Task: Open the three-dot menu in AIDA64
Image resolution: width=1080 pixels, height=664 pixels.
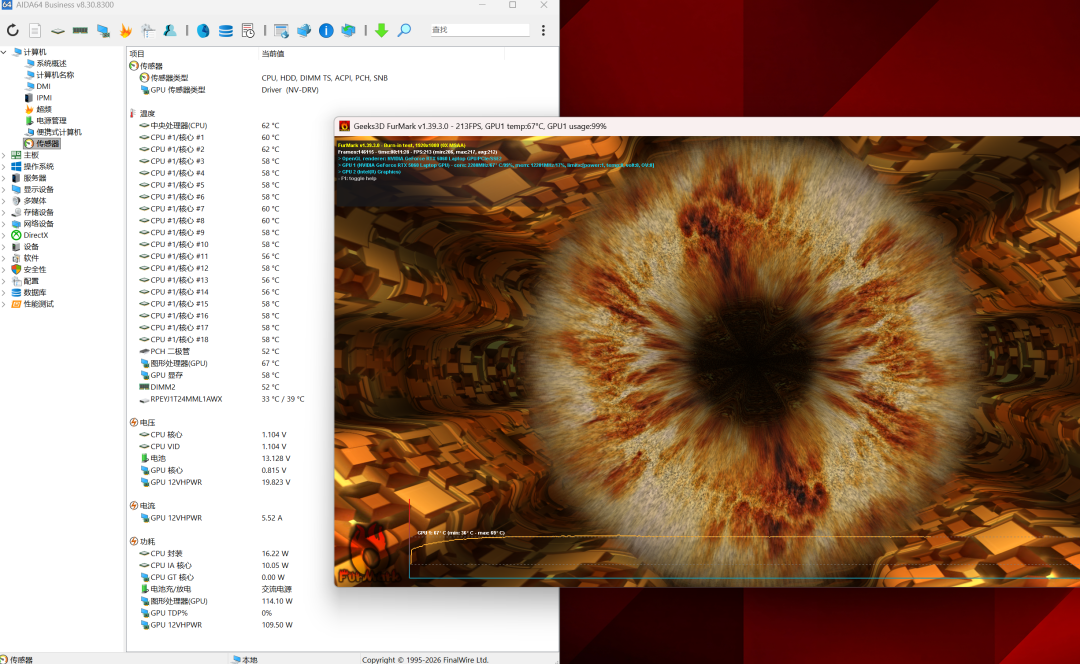Action: tap(543, 30)
